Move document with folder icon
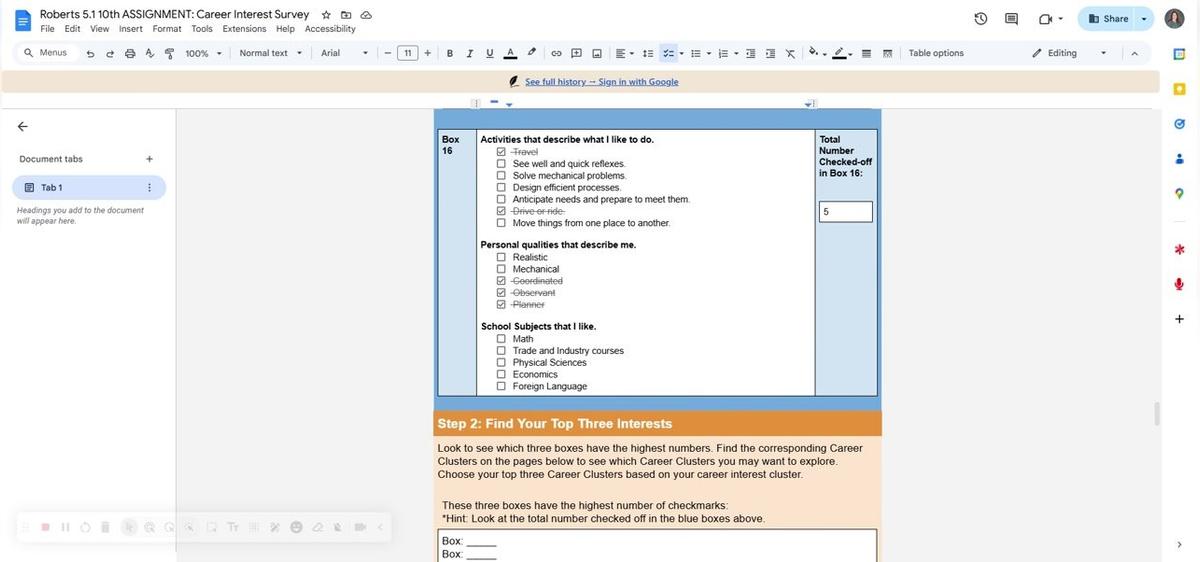This screenshot has height=562, width=1200. pos(346,15)
